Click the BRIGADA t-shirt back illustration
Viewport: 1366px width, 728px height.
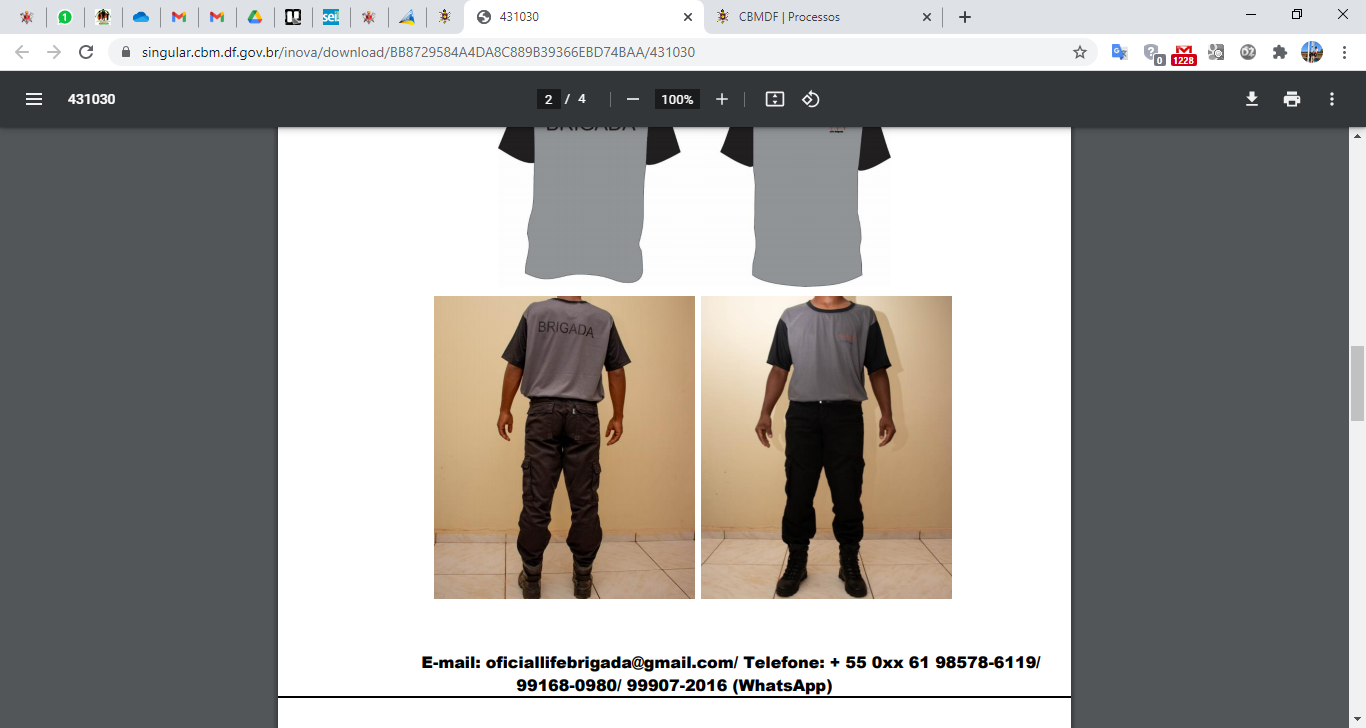point(589,205)
